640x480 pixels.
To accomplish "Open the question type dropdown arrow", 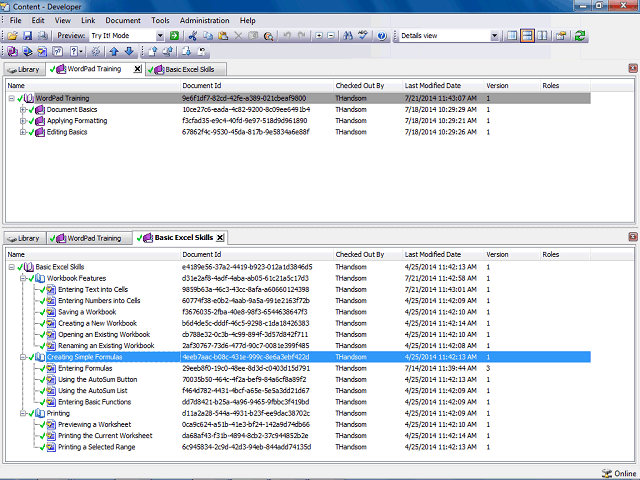I will (81, 51).
